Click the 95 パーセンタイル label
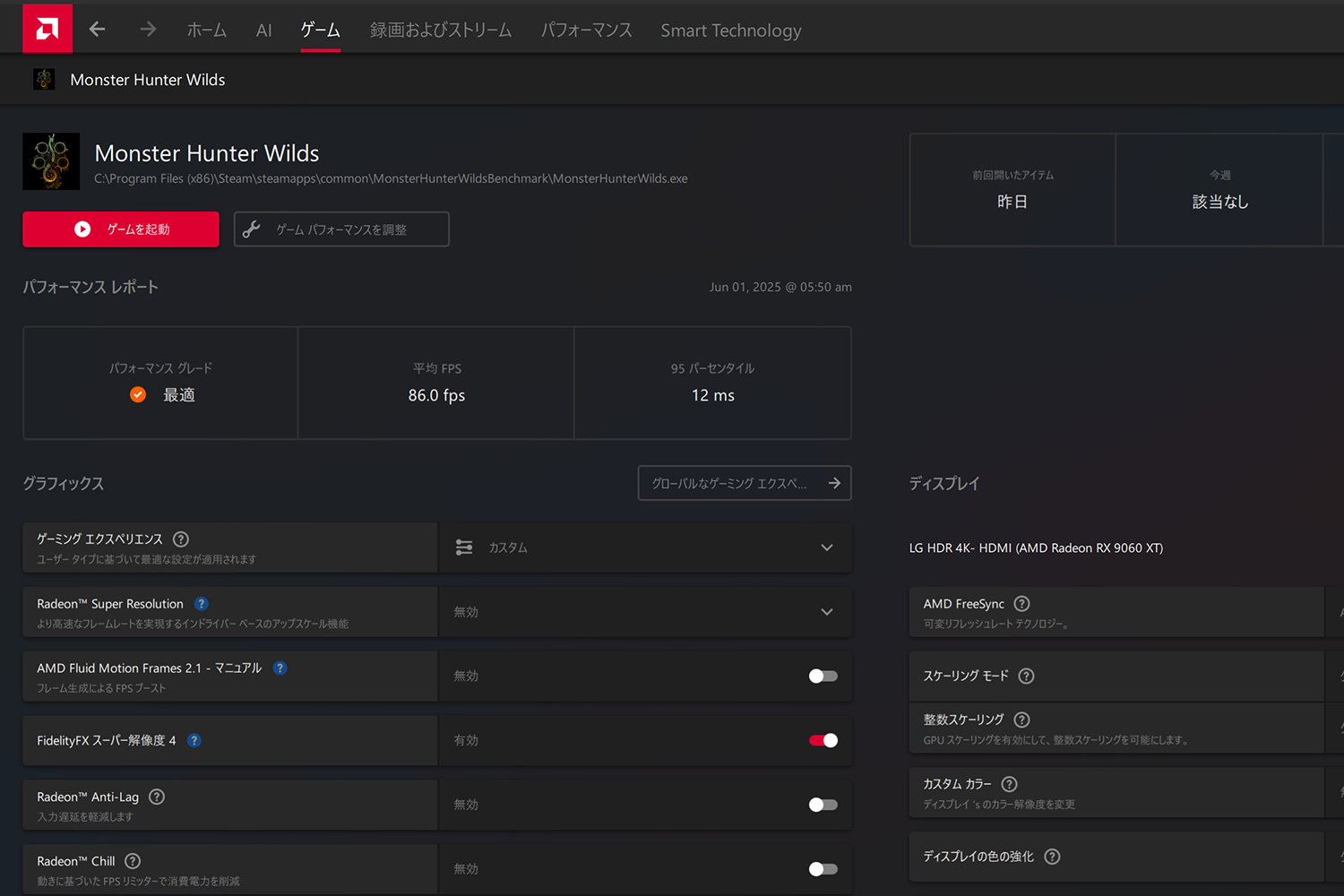 [x=713, y=368]
